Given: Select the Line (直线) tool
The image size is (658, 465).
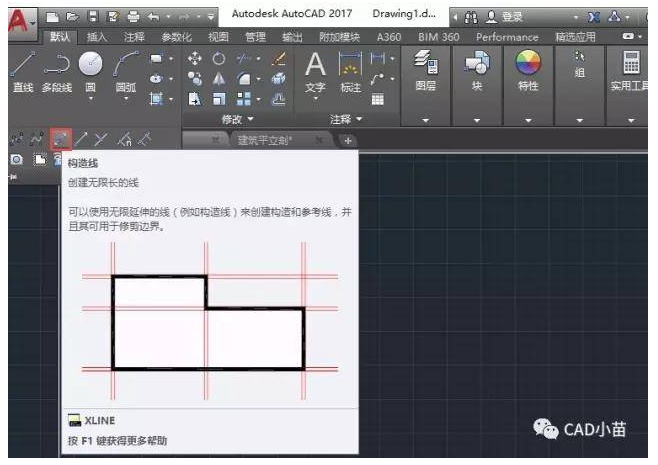Looking at the screenshot, I should coord(23,71).
